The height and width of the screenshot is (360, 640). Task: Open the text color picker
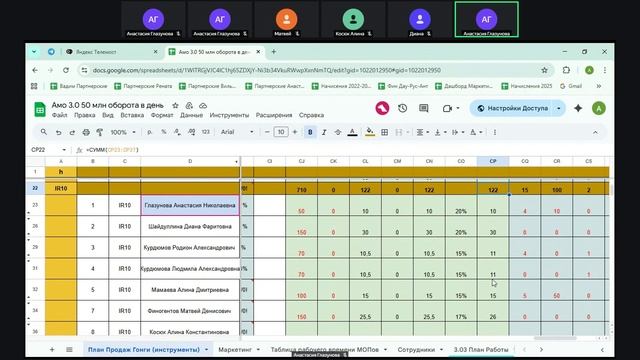point(352,132)
